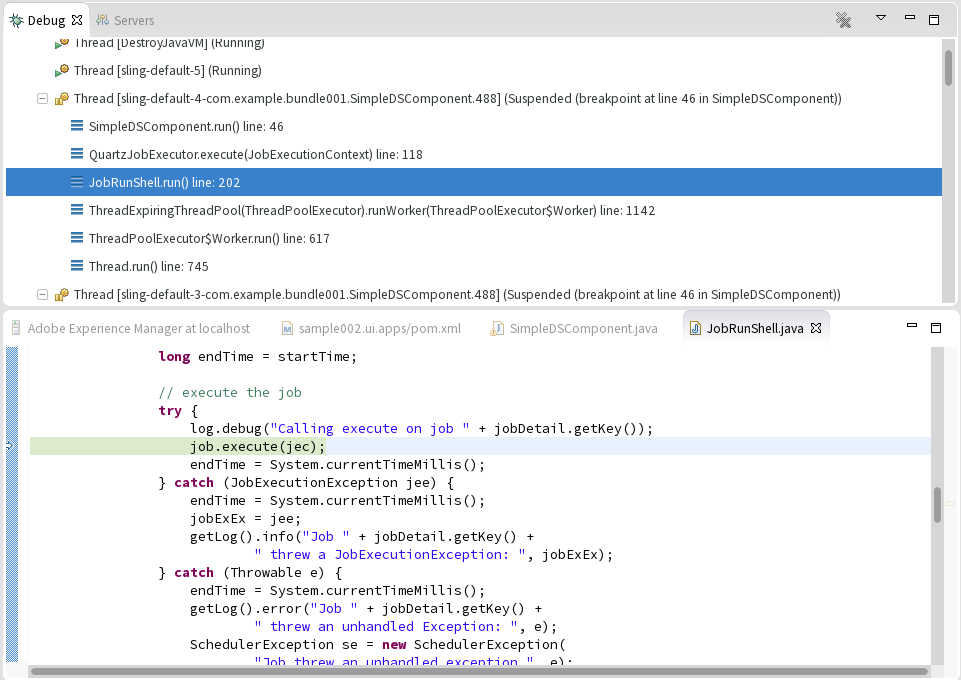This screenshot has width=961, height=680.
Task: Click the editor vertical scrollbar thumb
Action: point(937,505)
